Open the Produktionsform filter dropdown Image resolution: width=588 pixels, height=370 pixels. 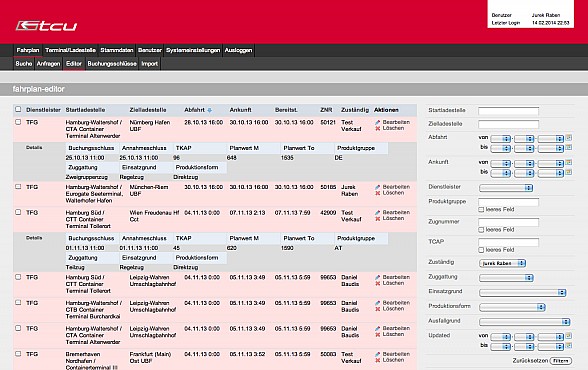[x=512, y=307]
